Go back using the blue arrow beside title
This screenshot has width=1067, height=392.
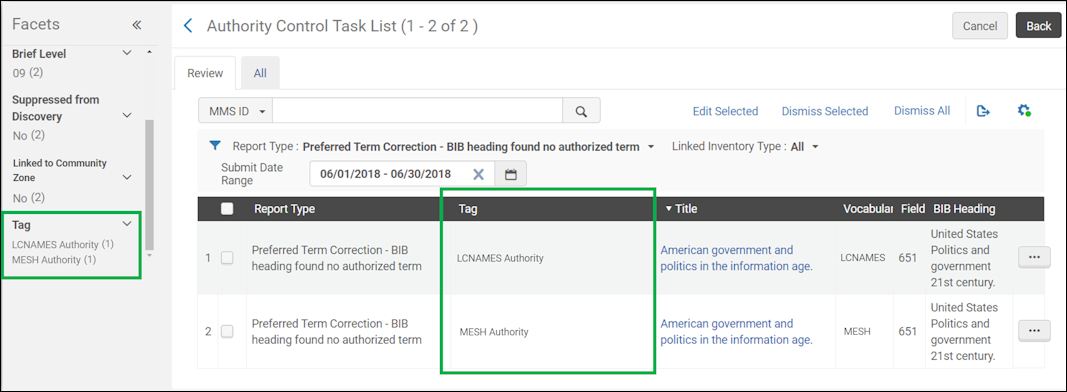pos(188,26)
